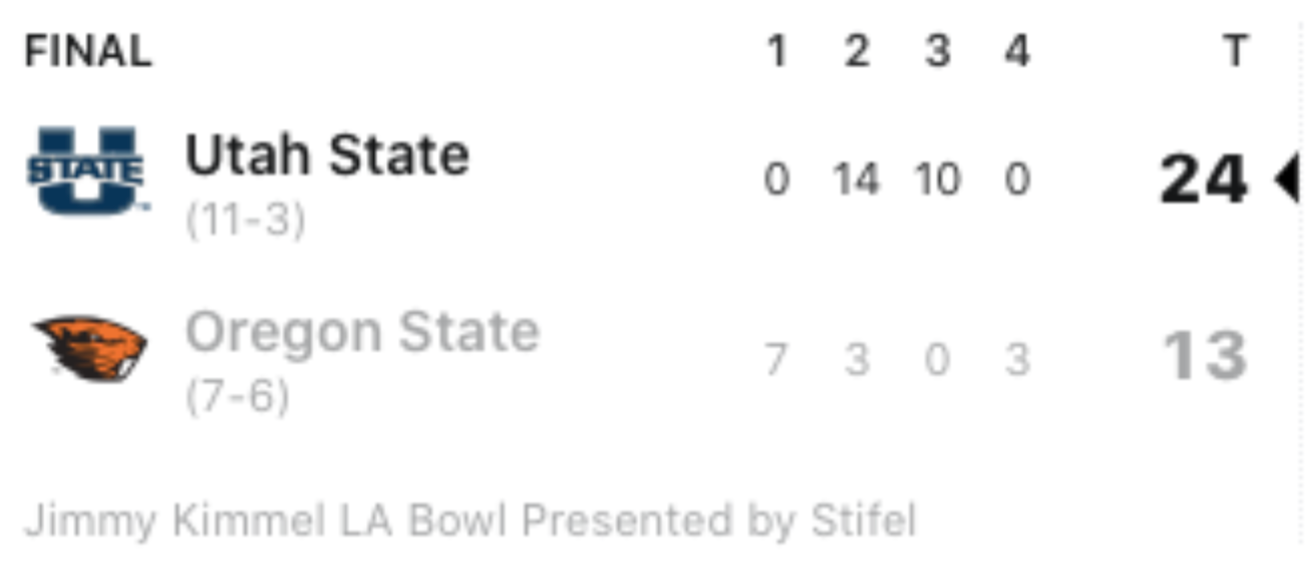Click the Oregon State beaver logo
This screenshot has width=1316, height=582.
pos(89,349)
